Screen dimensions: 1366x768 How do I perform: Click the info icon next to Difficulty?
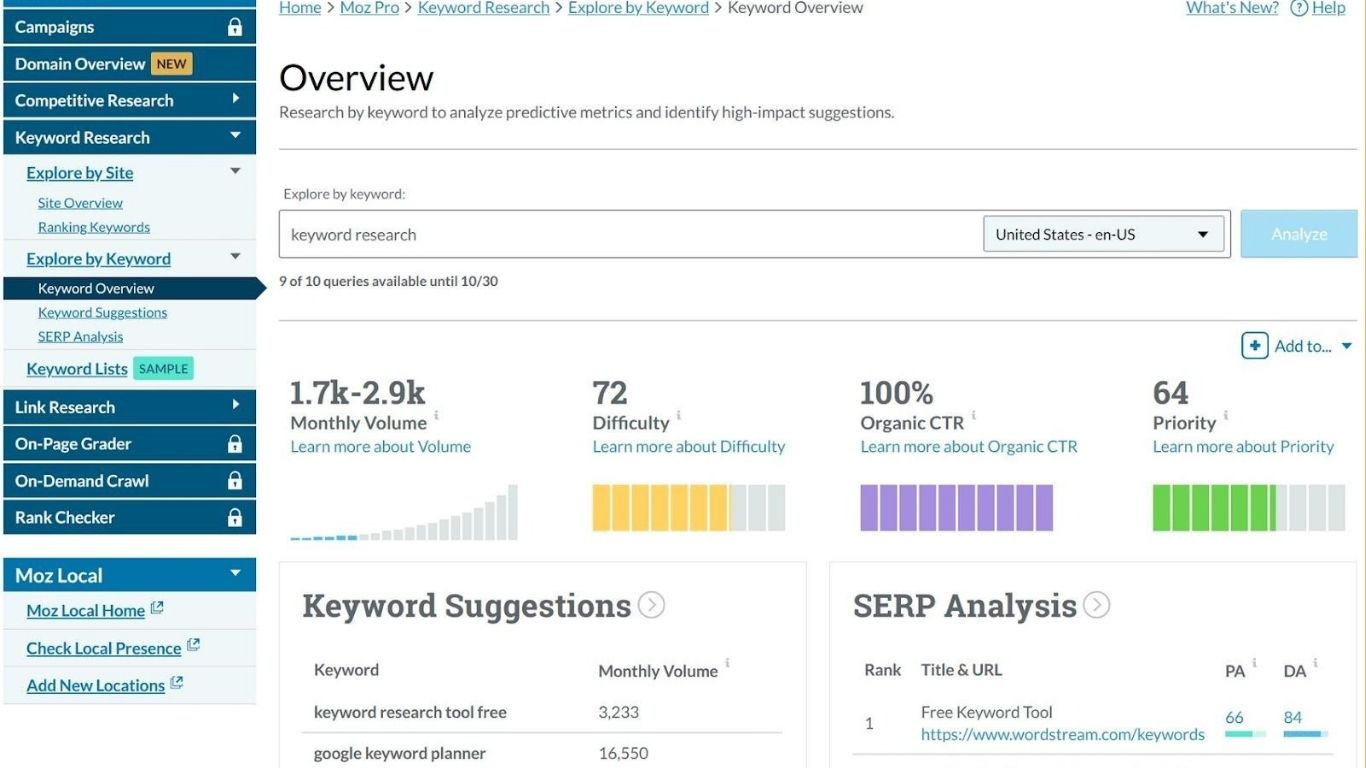click(x=678, y=415)
